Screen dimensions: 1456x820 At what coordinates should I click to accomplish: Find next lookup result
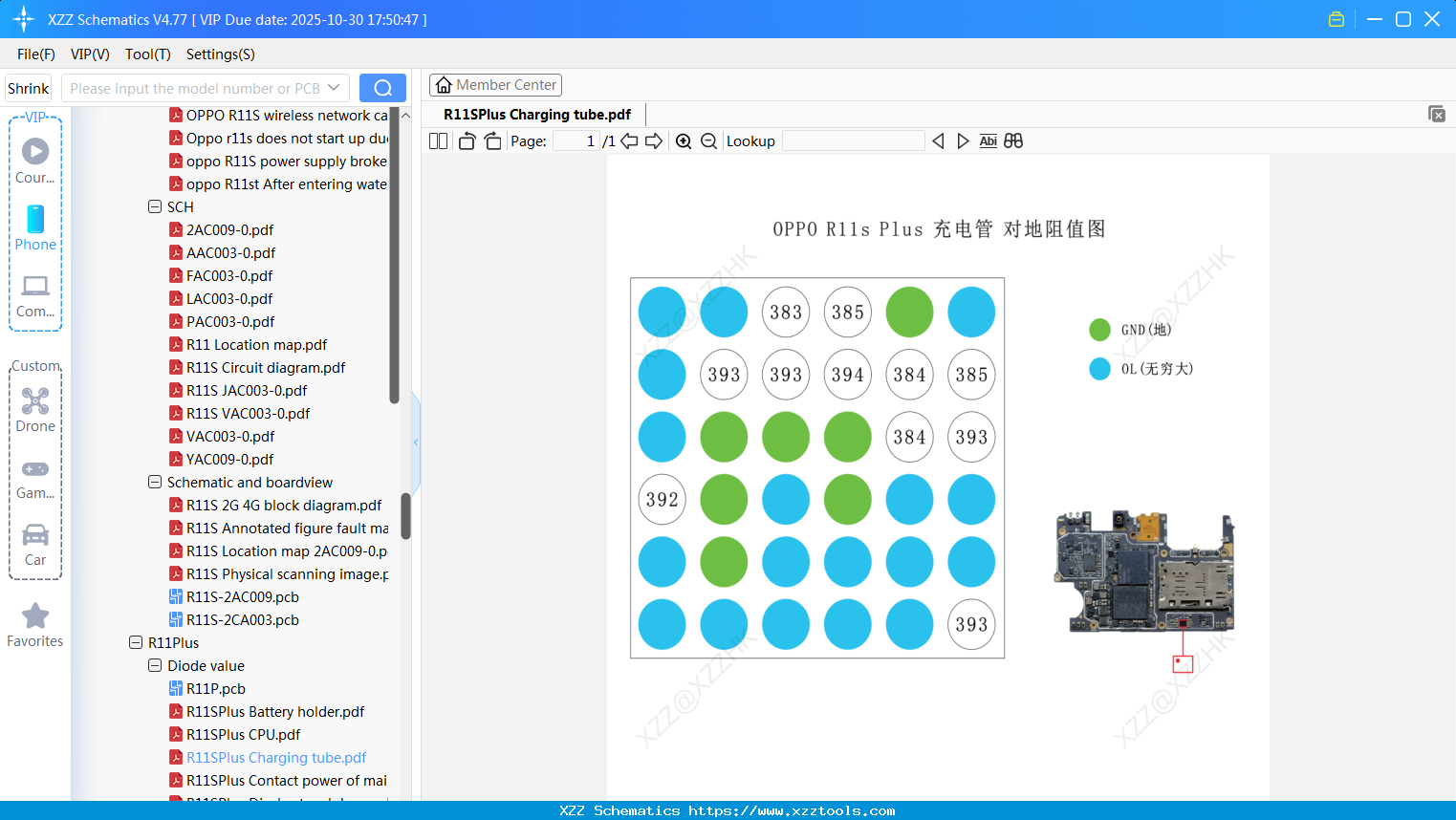[x=963, y=141]
